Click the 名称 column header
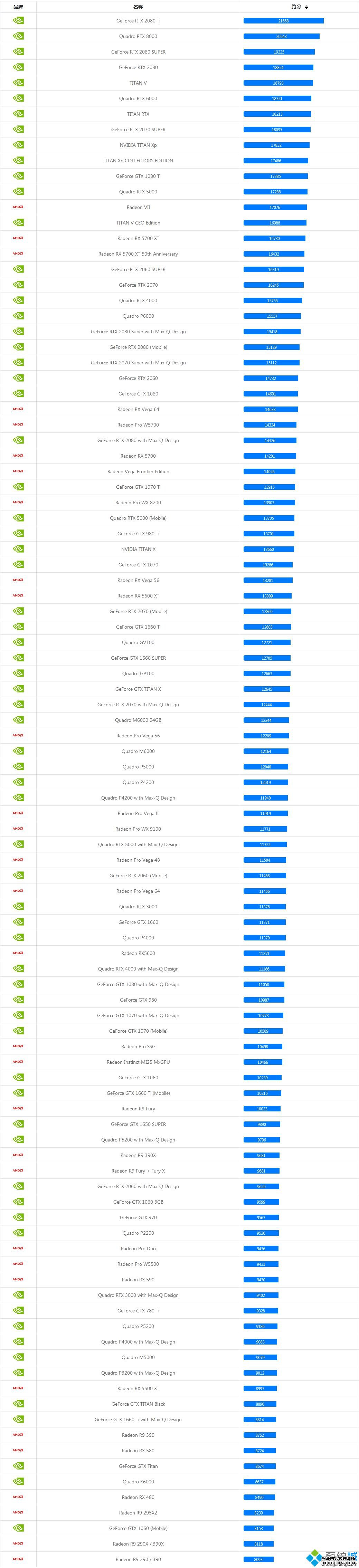Screen dimensions: 359x1568 pyautogui.click(x=138, y=7)
